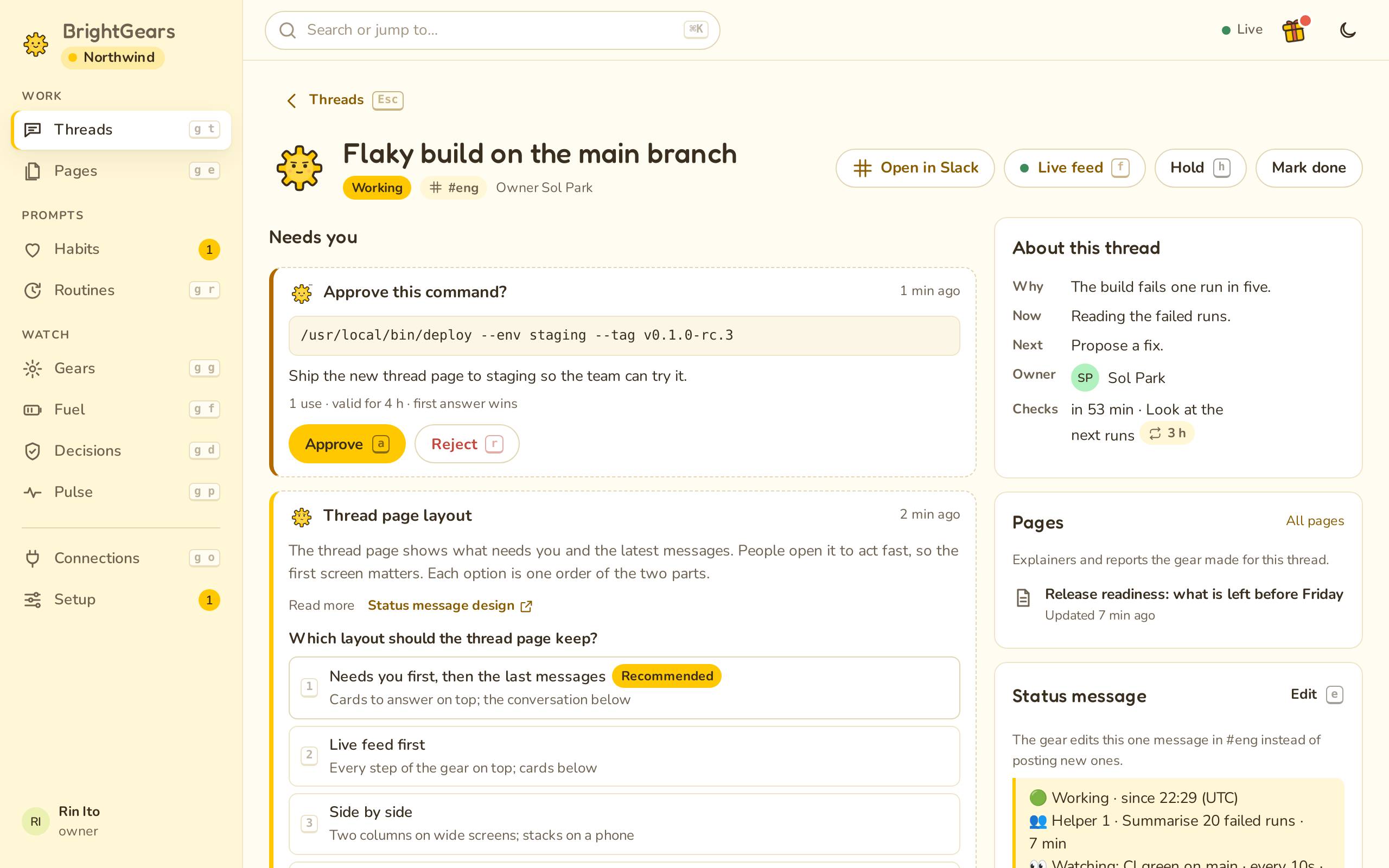
Task: Open Habits in the sidebar
Action: 121,249
